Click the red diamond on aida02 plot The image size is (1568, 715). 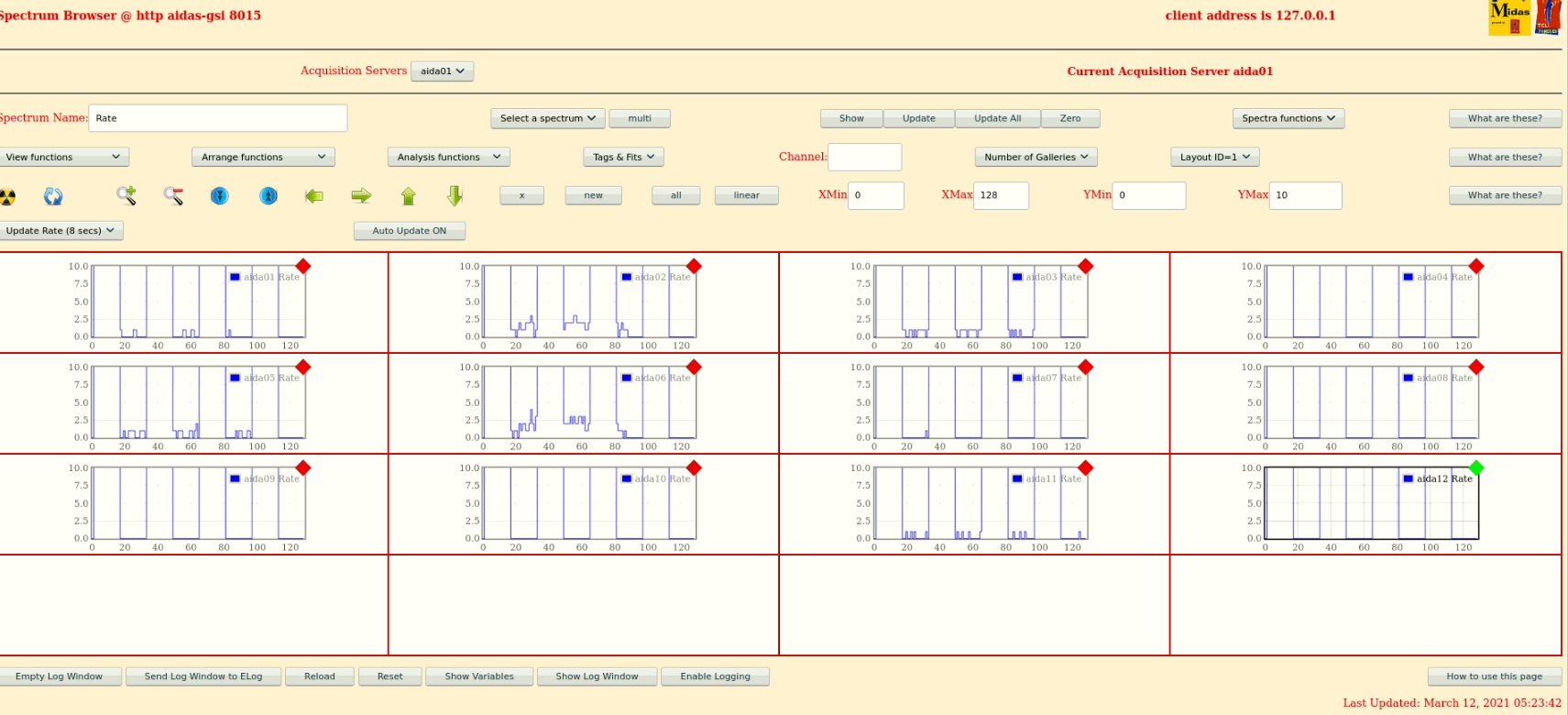tap(694, 266)
